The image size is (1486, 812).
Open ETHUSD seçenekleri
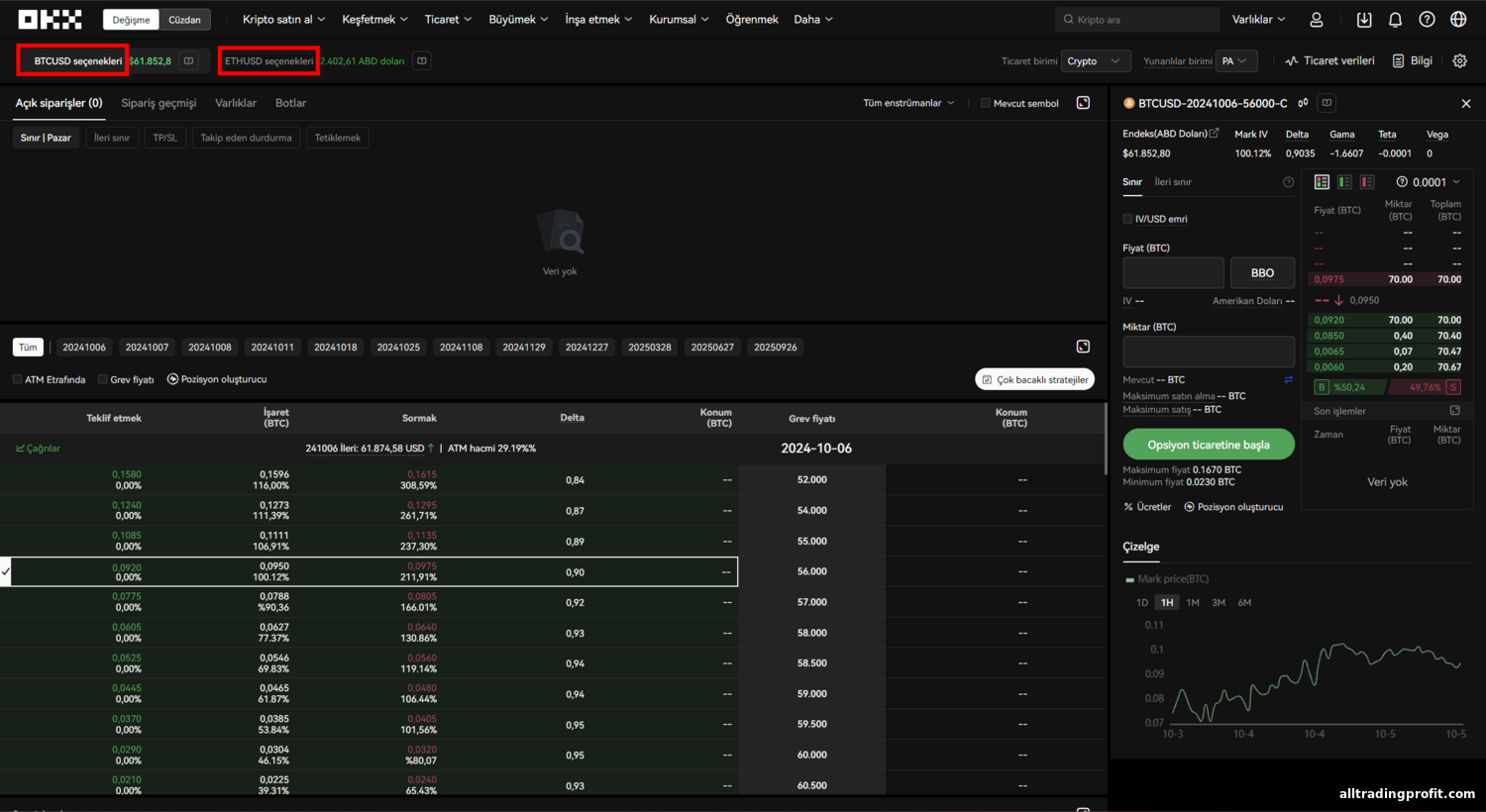point(268,60)
